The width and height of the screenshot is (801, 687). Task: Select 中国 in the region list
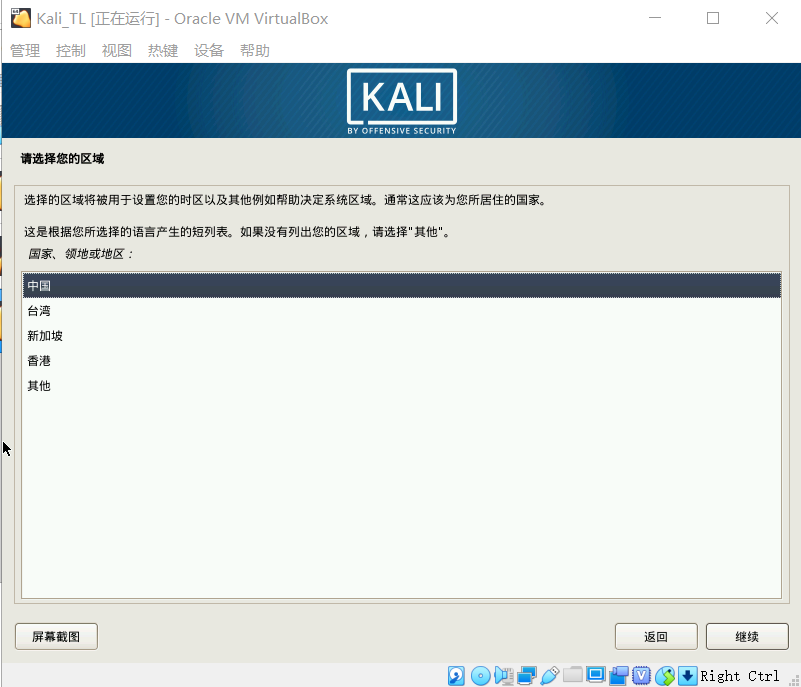click(x=402, y=286)
